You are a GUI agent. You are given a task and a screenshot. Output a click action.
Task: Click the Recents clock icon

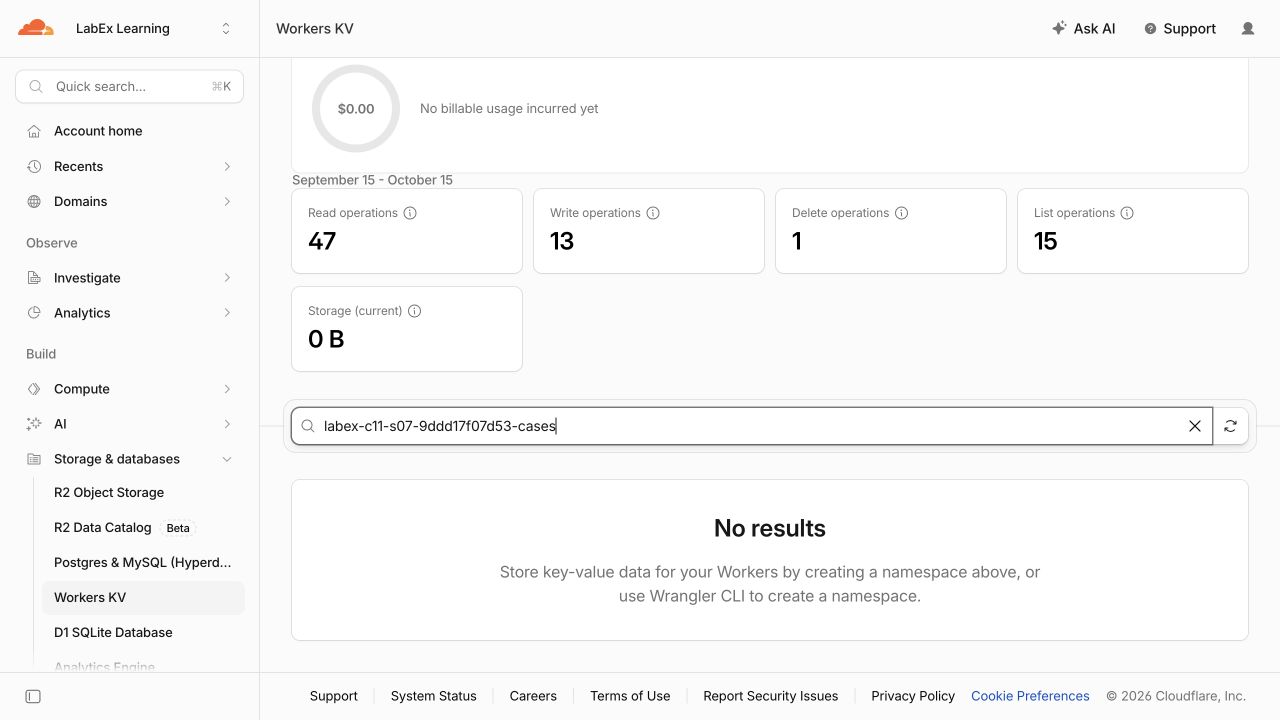[34, 166]
